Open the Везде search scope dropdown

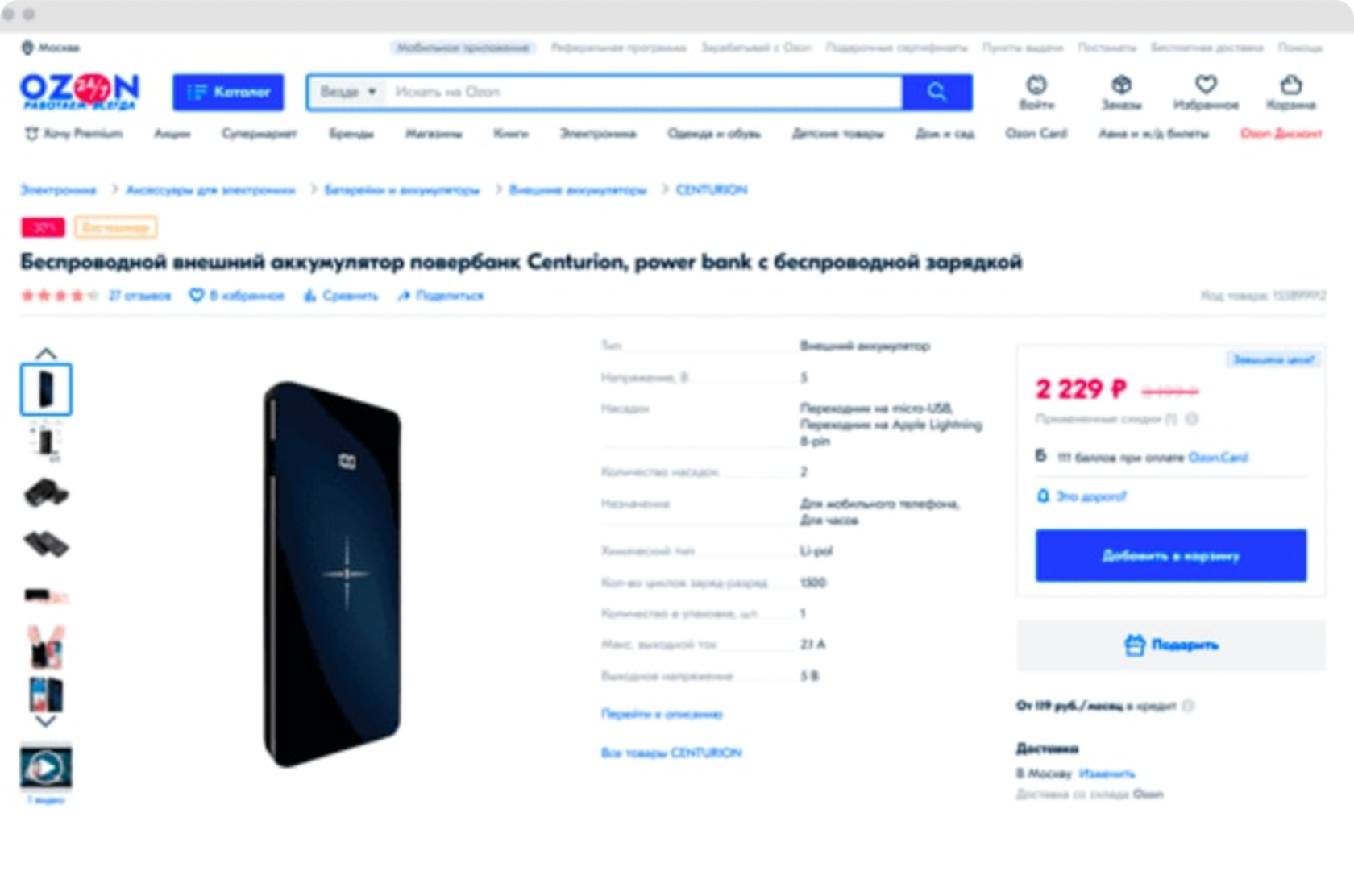coord(347,92)
